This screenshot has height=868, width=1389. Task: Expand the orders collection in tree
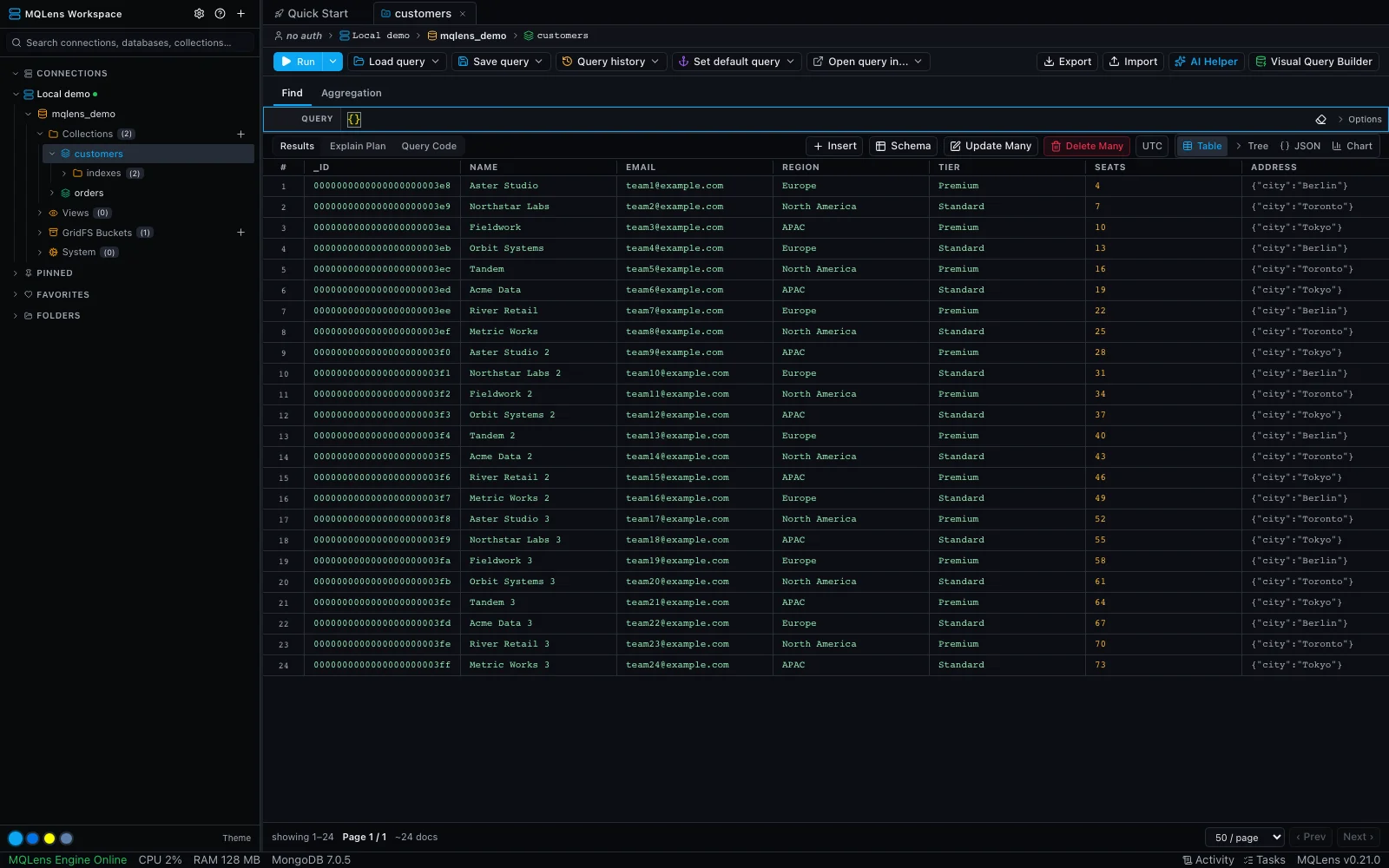52,193
